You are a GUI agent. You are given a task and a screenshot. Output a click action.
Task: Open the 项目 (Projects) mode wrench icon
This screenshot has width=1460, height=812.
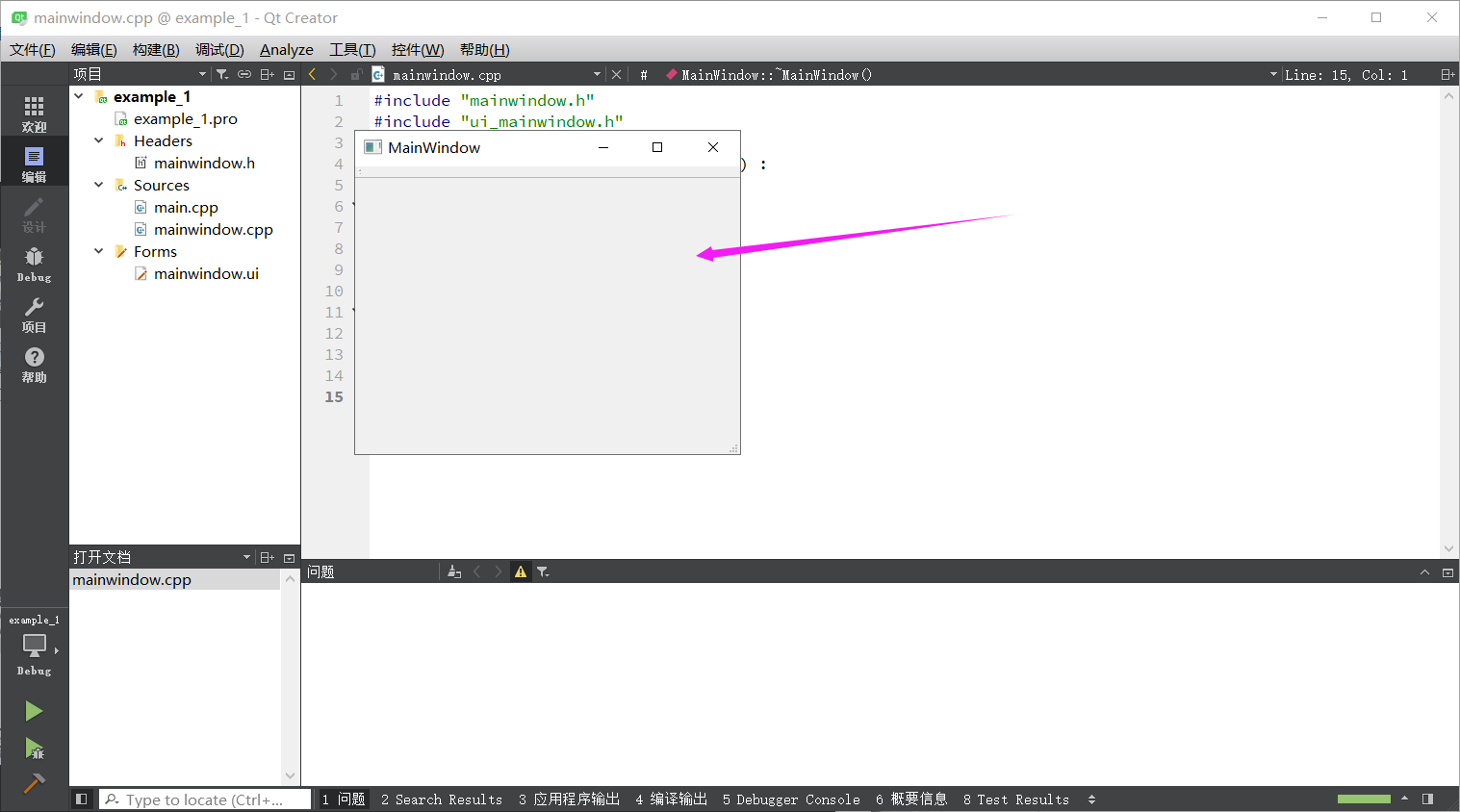(34, 314)
